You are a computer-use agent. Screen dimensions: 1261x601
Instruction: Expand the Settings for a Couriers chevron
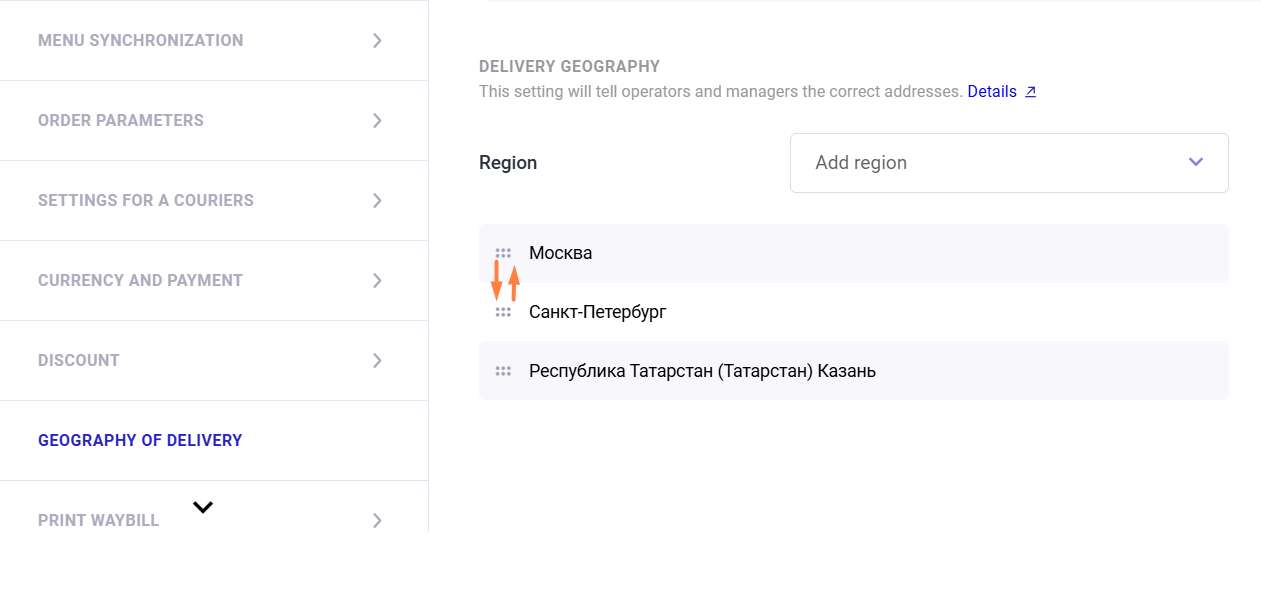tap(377, 201)
